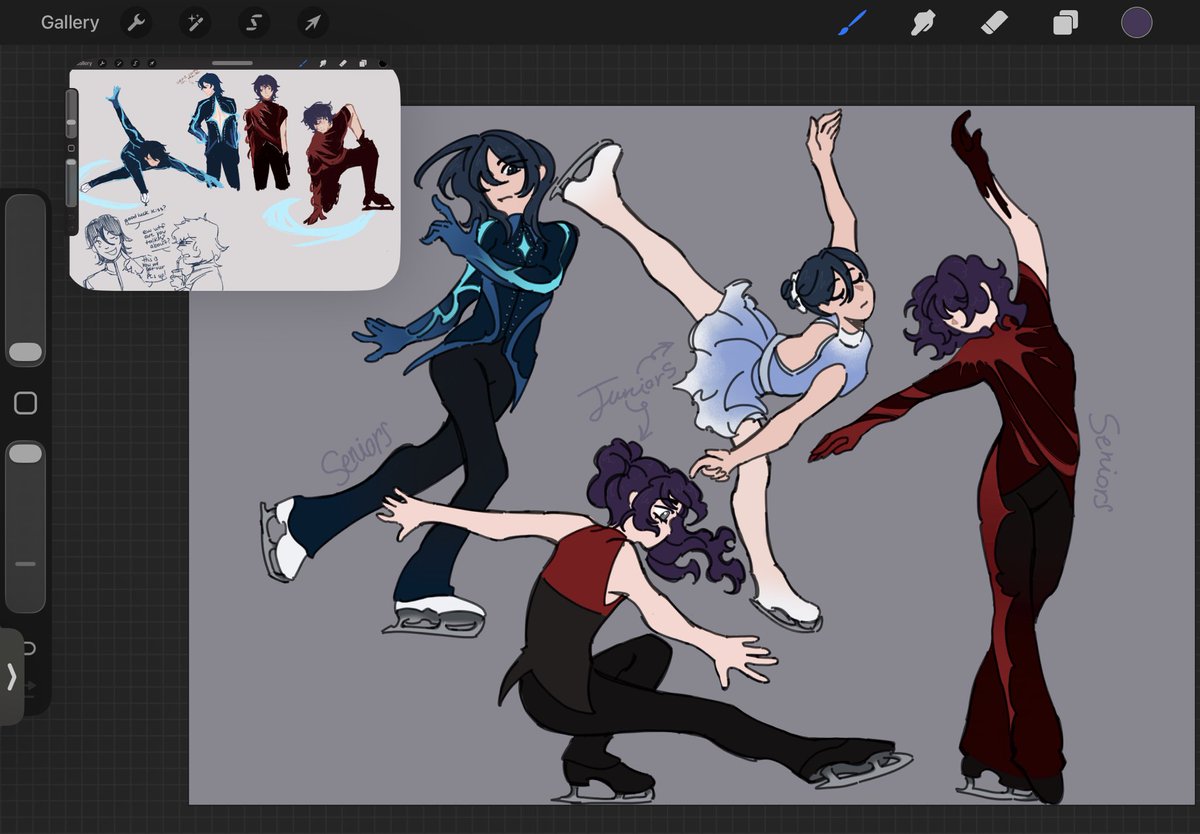Activate the Transform arrow tool

point(313,22)
